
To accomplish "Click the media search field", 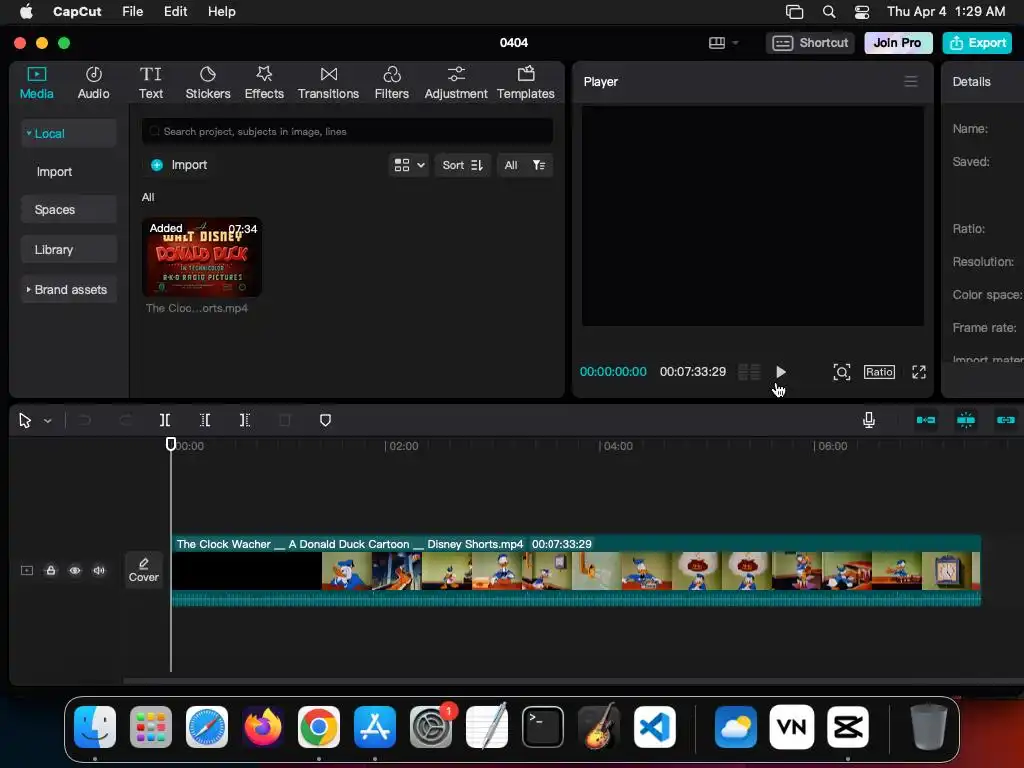I will (347, 131).
